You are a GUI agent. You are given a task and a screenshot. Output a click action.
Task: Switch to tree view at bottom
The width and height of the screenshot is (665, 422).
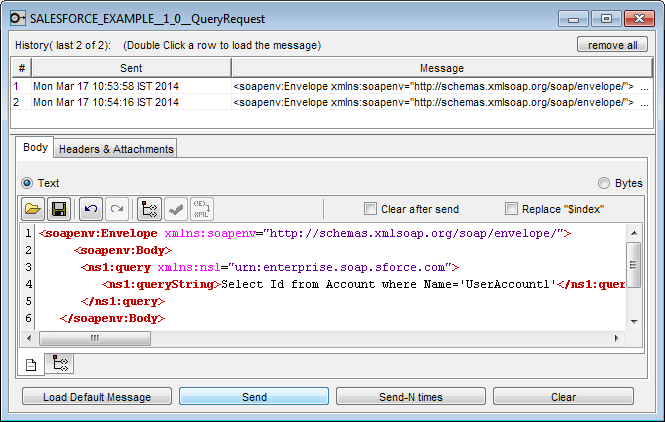pos(59,364)
